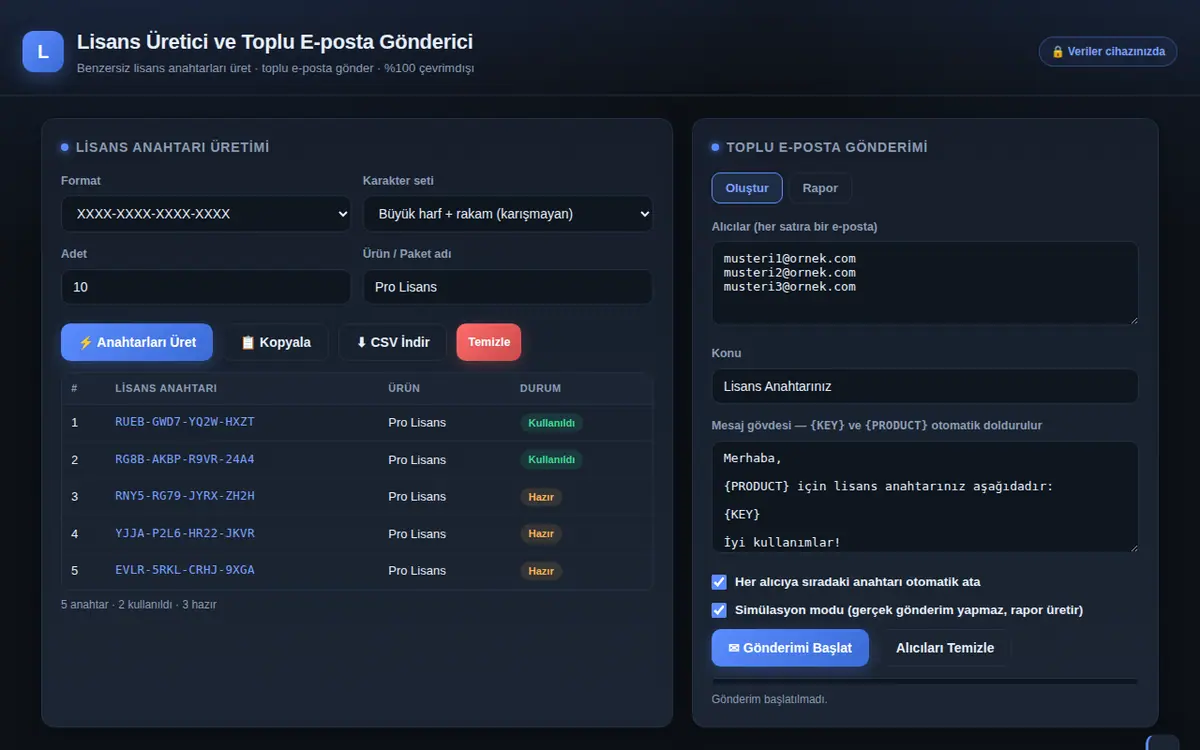Switch to the Oluştur tab
1200x750 pixels.
[747, 188]
